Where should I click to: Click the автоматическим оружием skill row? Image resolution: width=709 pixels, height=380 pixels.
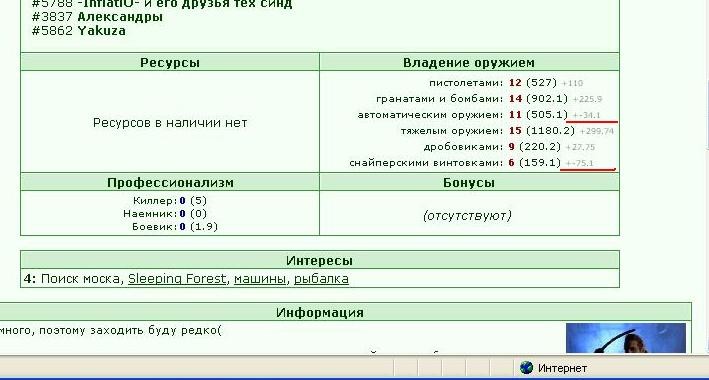tap(479, 115)
